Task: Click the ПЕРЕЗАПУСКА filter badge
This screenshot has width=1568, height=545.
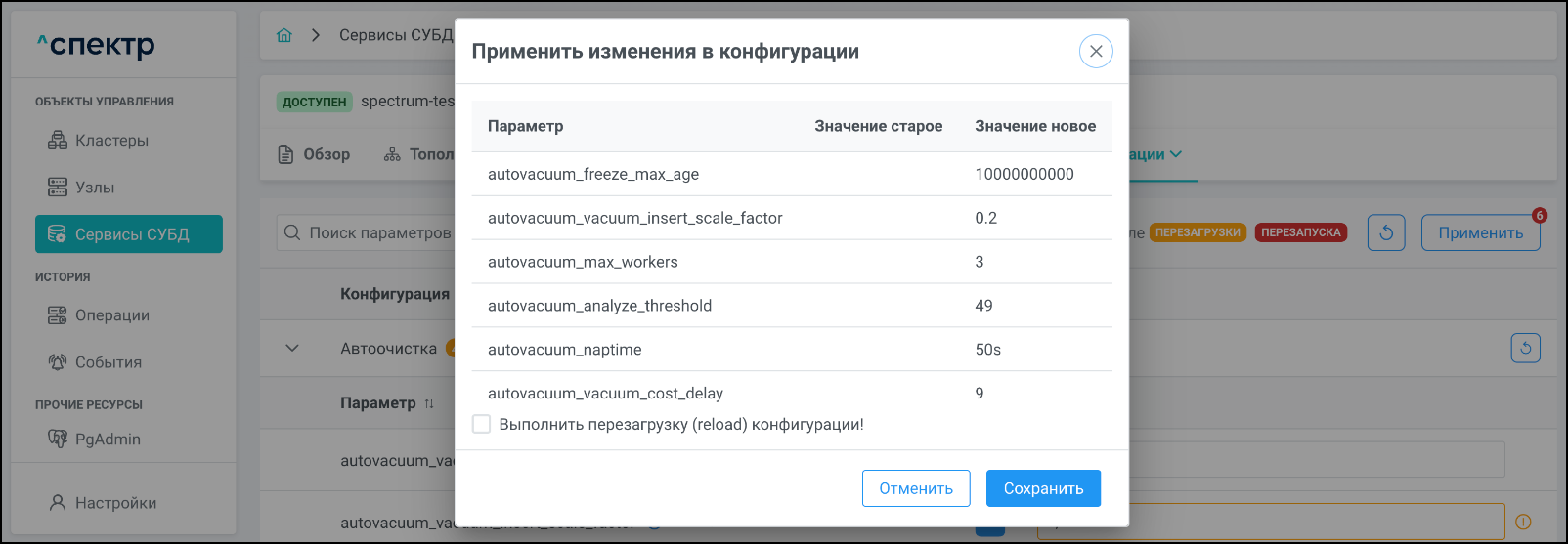Action: (x=1301, y=232)
